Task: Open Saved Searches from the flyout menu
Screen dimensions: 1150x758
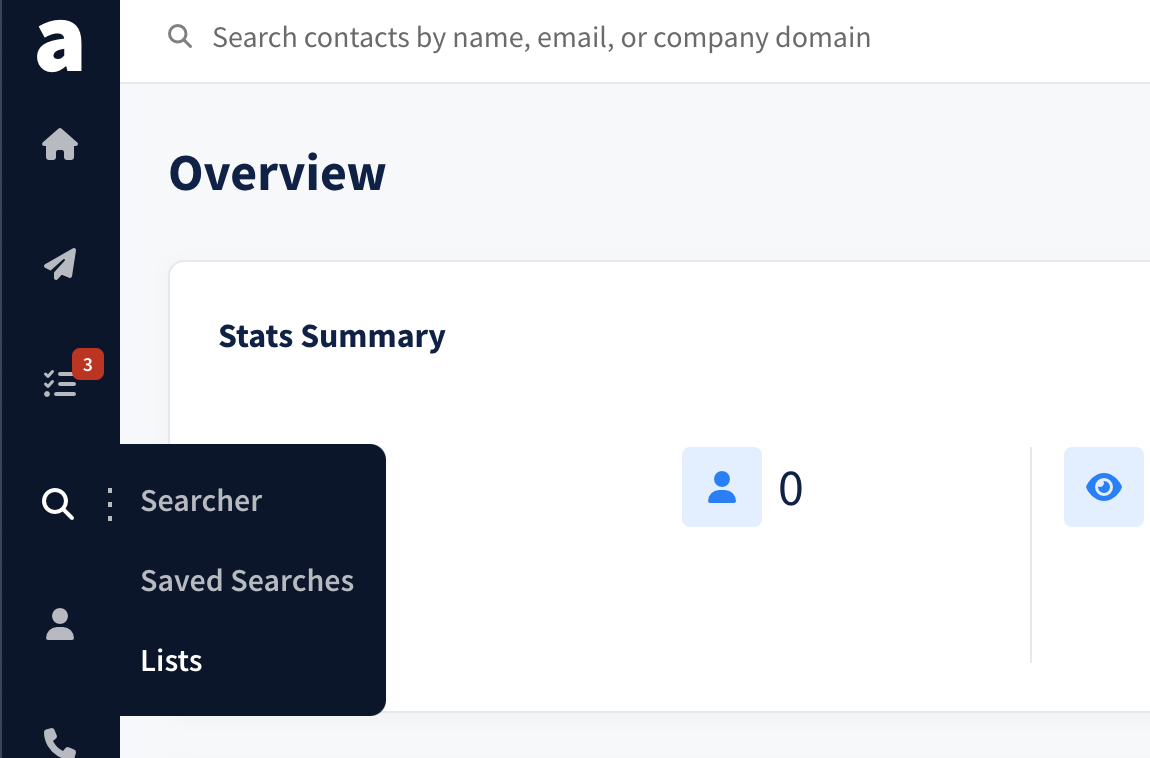Action: pyautogui.click(x=247, y=581)
